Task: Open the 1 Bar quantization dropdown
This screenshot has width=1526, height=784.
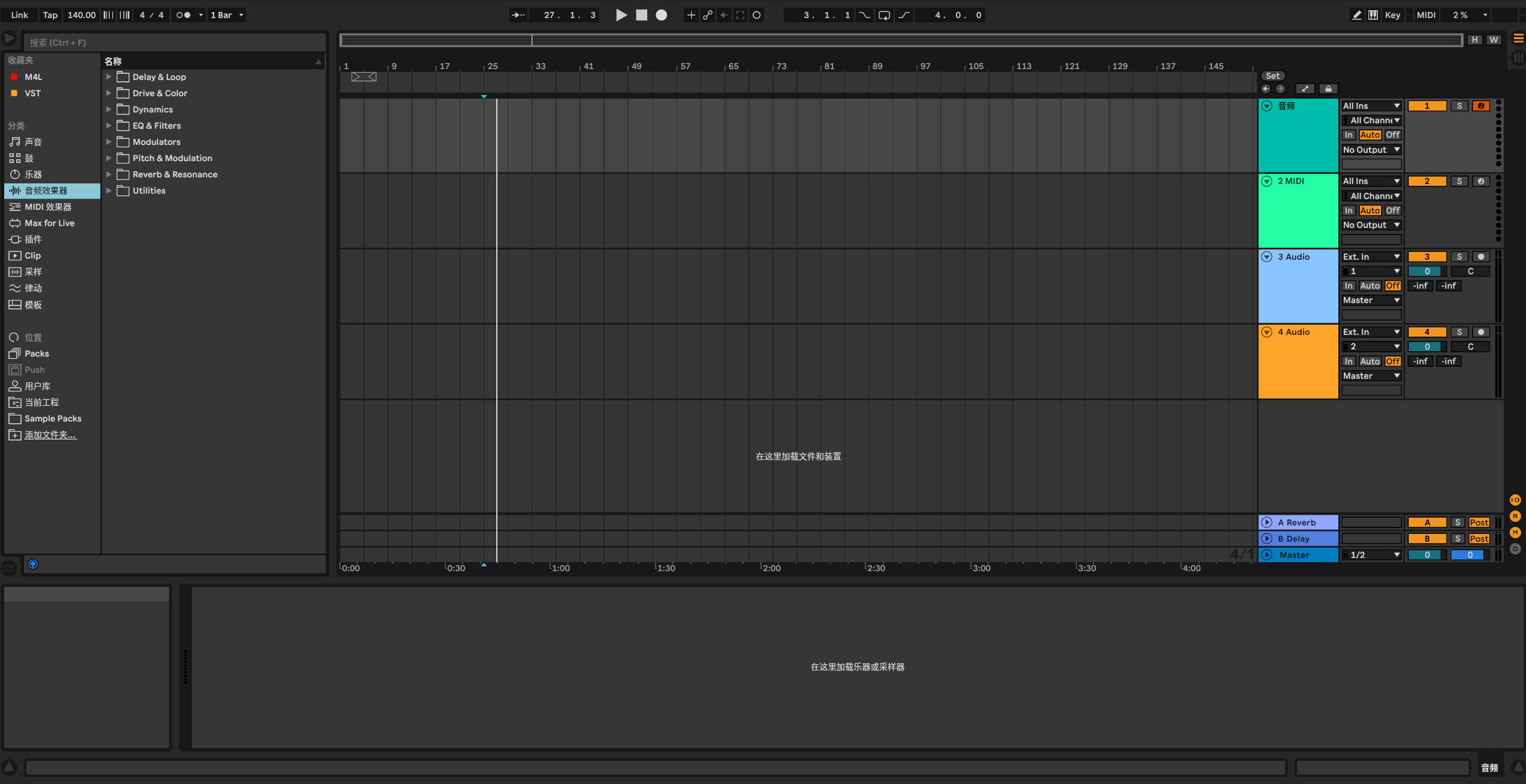Action: (226, 15)
